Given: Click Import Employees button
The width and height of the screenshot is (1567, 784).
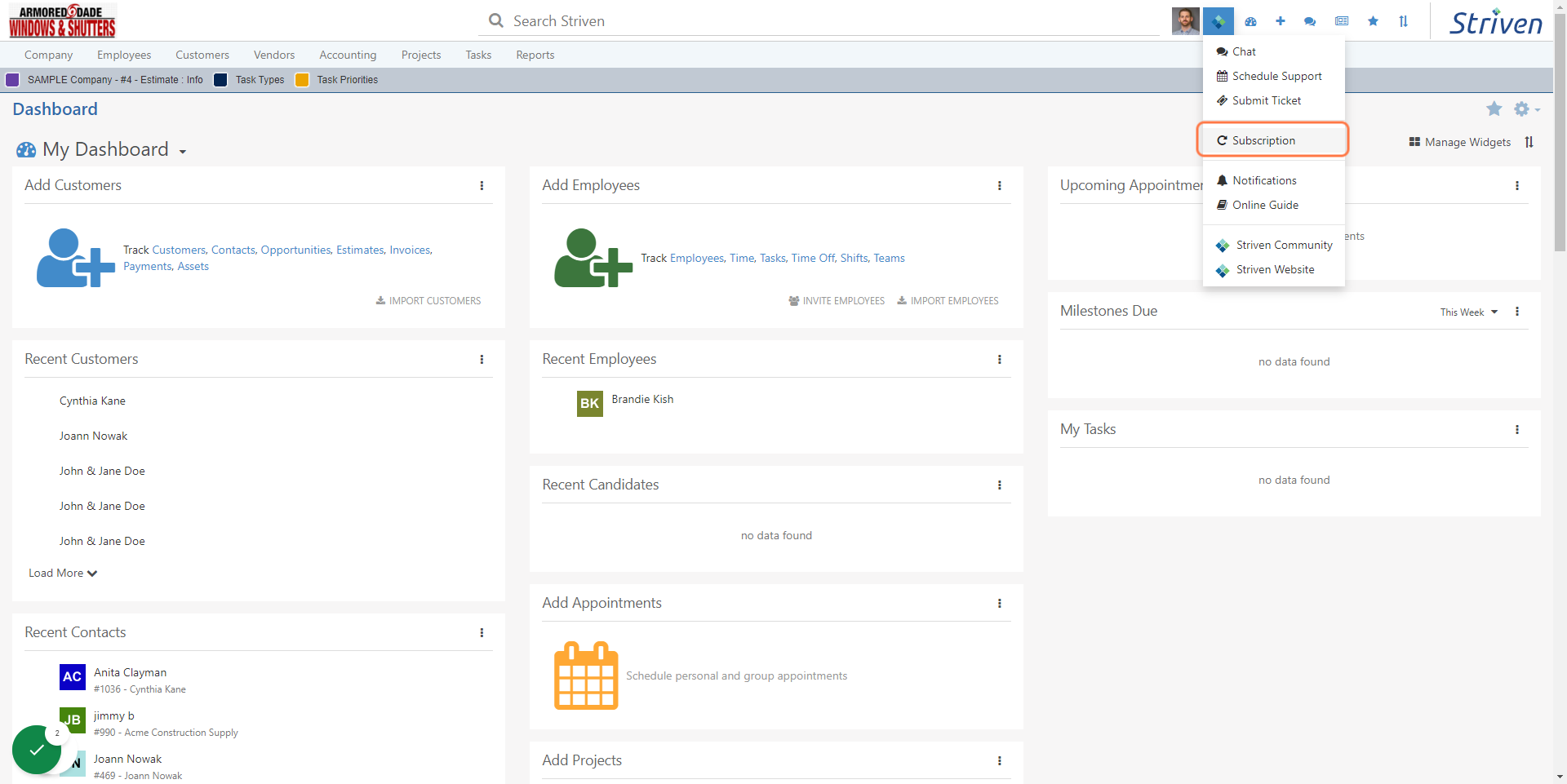Looking at the screenshot, I should (x=948, y=301).
